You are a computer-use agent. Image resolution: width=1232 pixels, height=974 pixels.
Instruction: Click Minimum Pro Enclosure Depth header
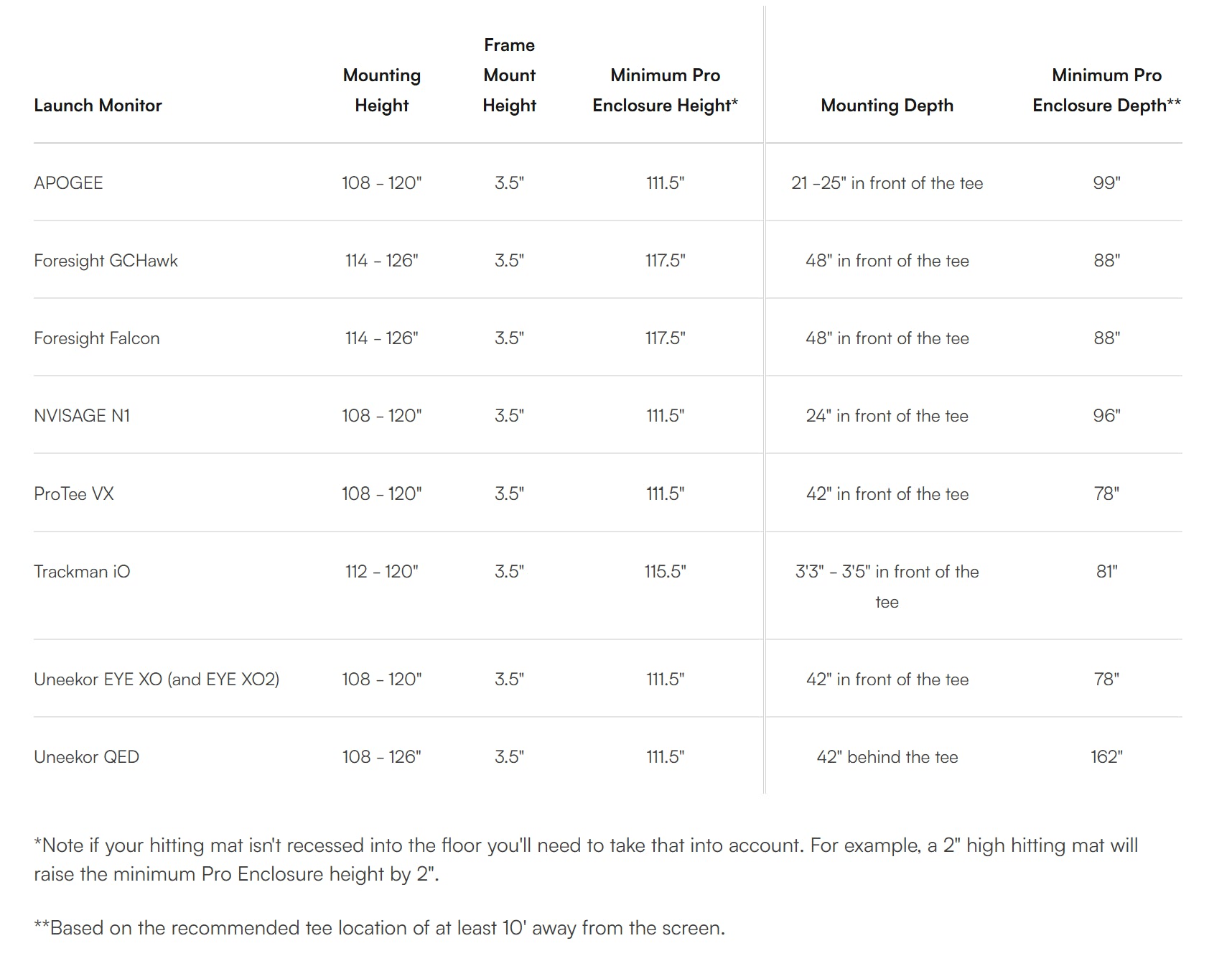pos(1107,91)
